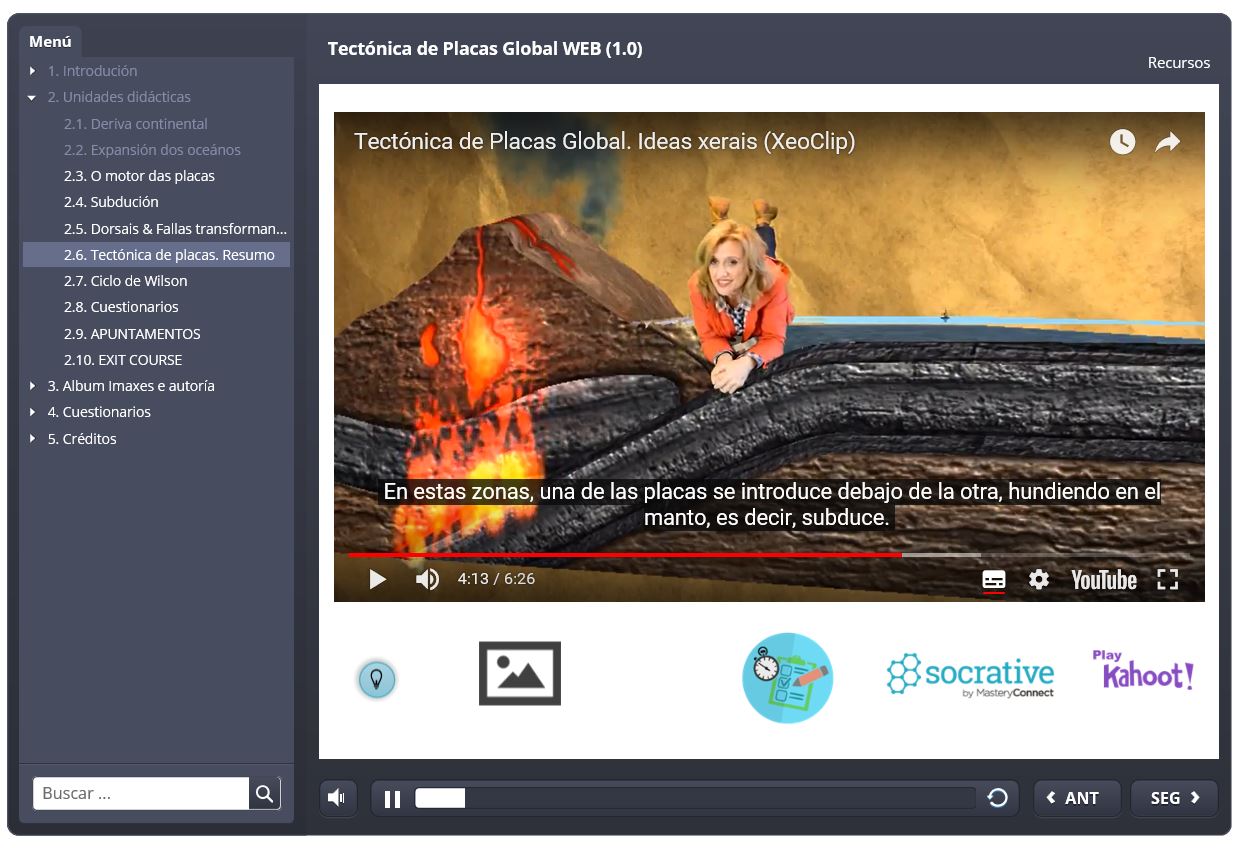Open YouTube video settings gear
The width and height of the screenshot is (1242, 848).
(1039, 579)
